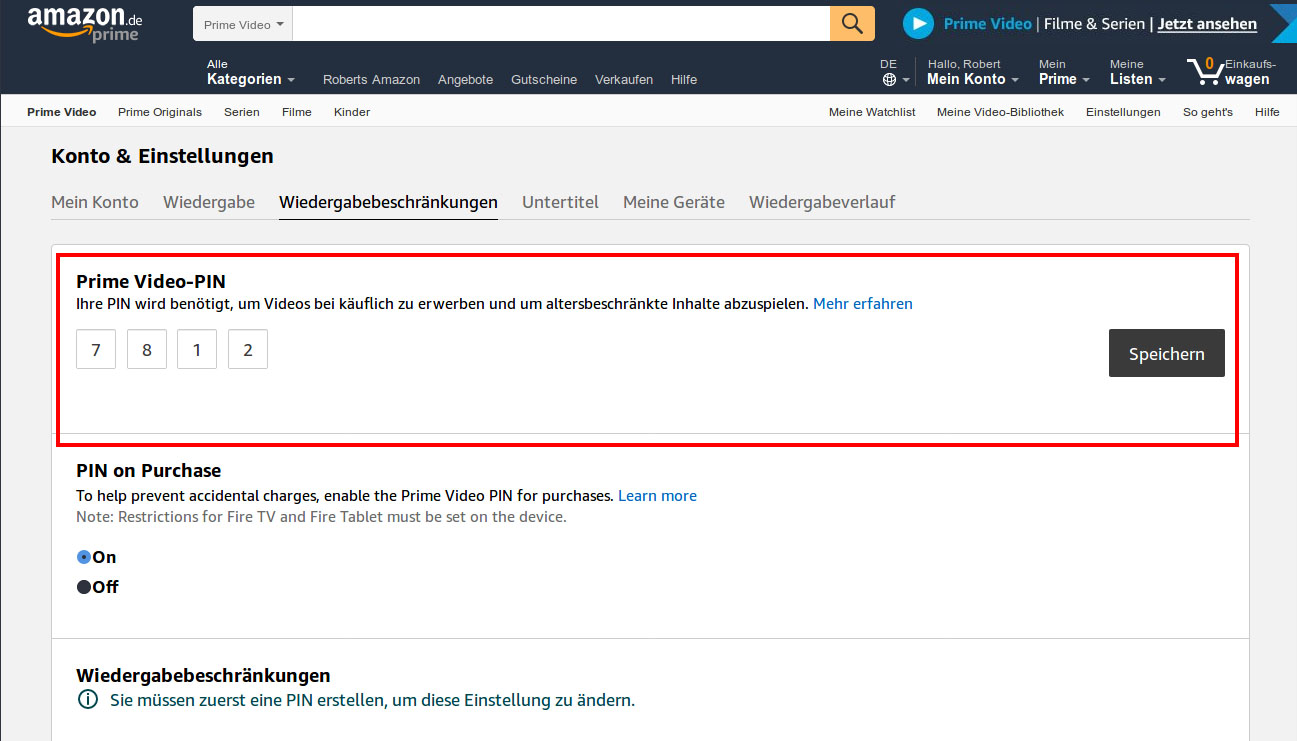
Task: Click the Speichern button
Action: pyautogui.click(x=1166, y=353)
